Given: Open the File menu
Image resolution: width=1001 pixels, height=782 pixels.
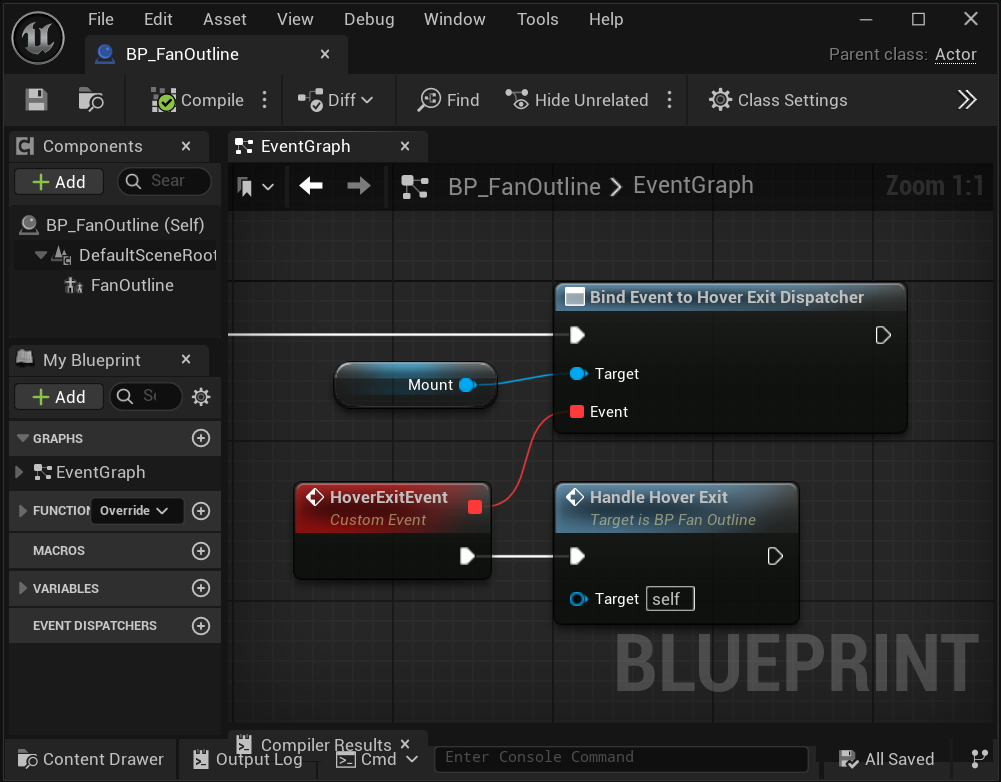Looking at the screenshot, I should click(101, 19).
